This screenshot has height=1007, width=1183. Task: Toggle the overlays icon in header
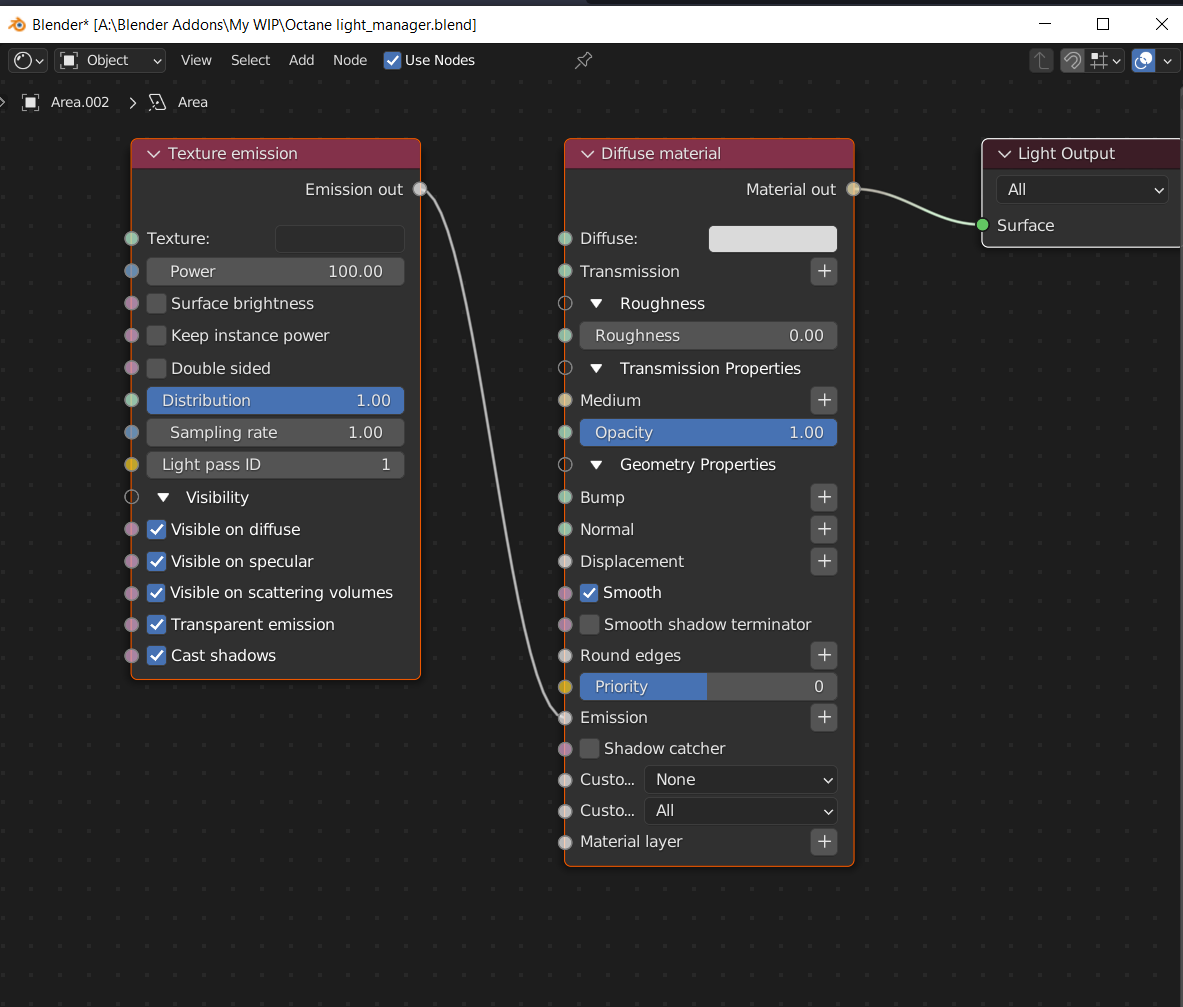pos(1144,61)
